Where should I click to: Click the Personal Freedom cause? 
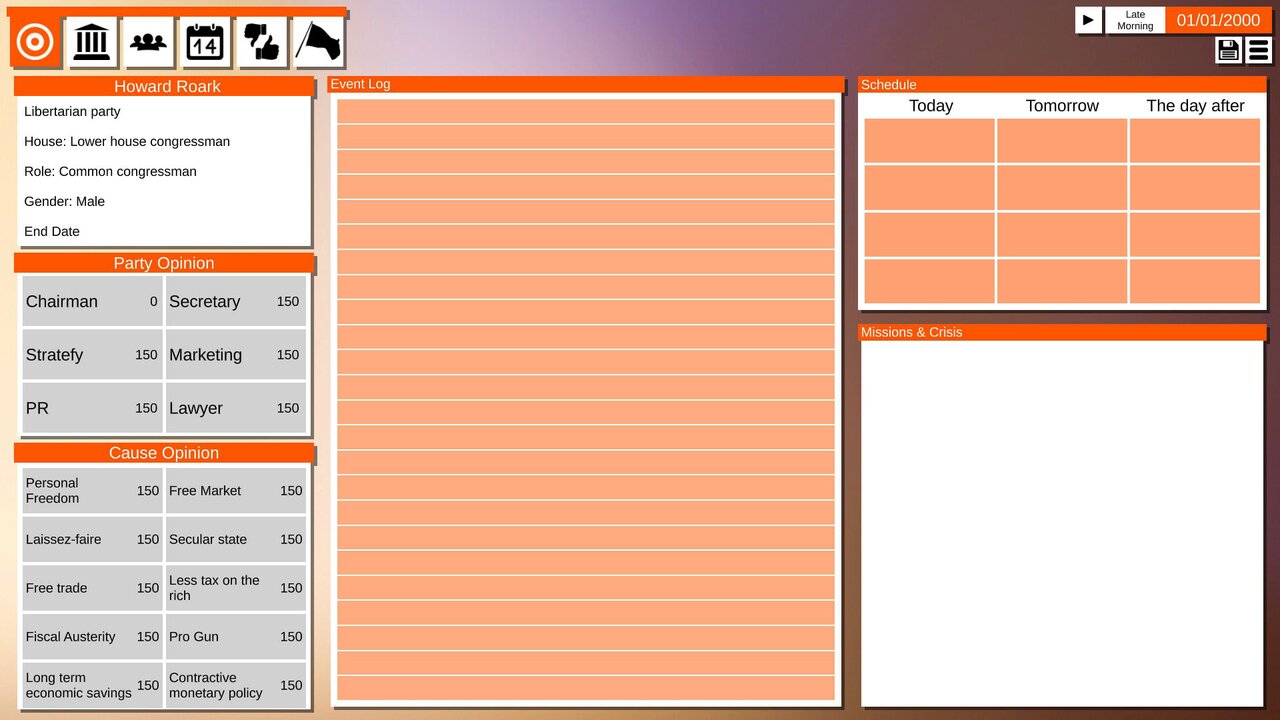pyautogui.click(x=92, y=490)
